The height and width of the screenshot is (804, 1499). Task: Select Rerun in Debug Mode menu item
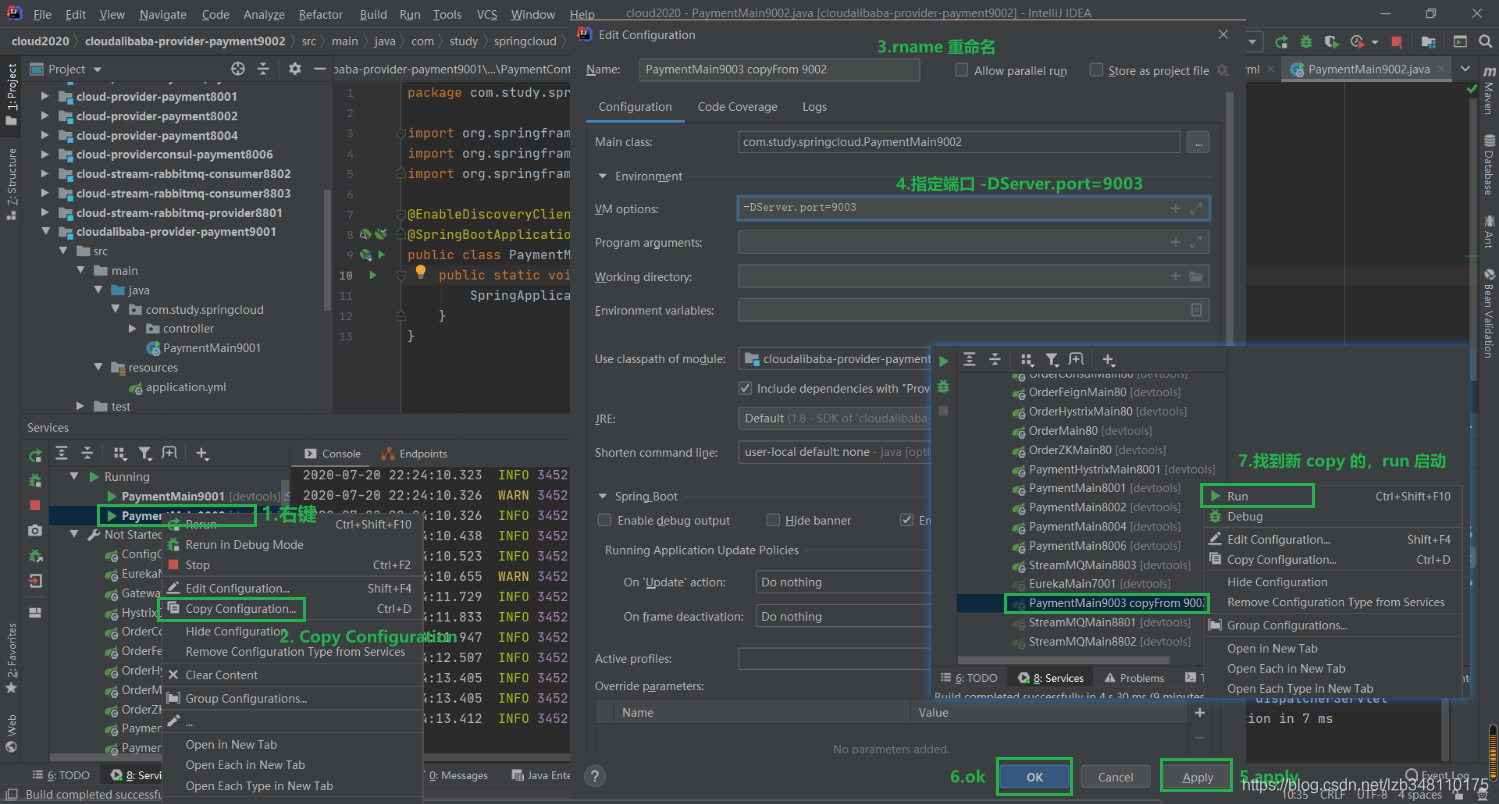coord(244,545)
